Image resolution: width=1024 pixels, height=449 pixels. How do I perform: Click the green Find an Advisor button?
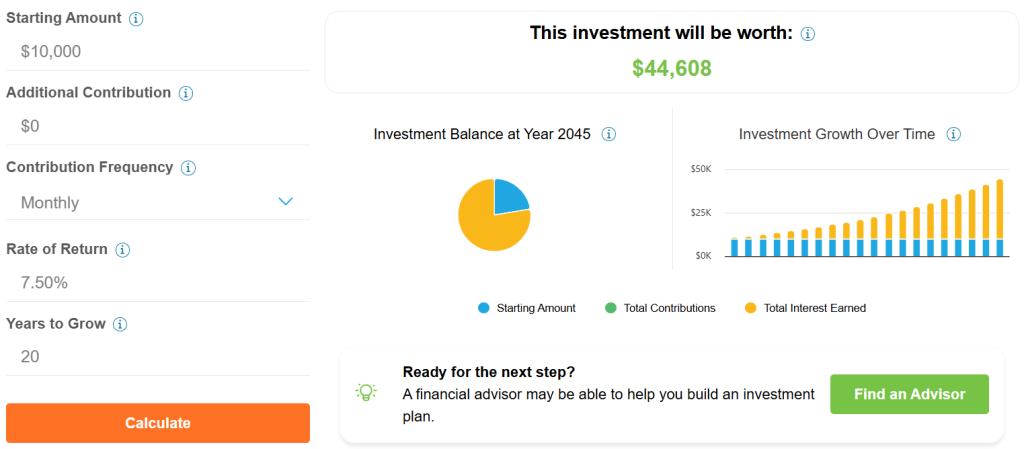point(909,394)
